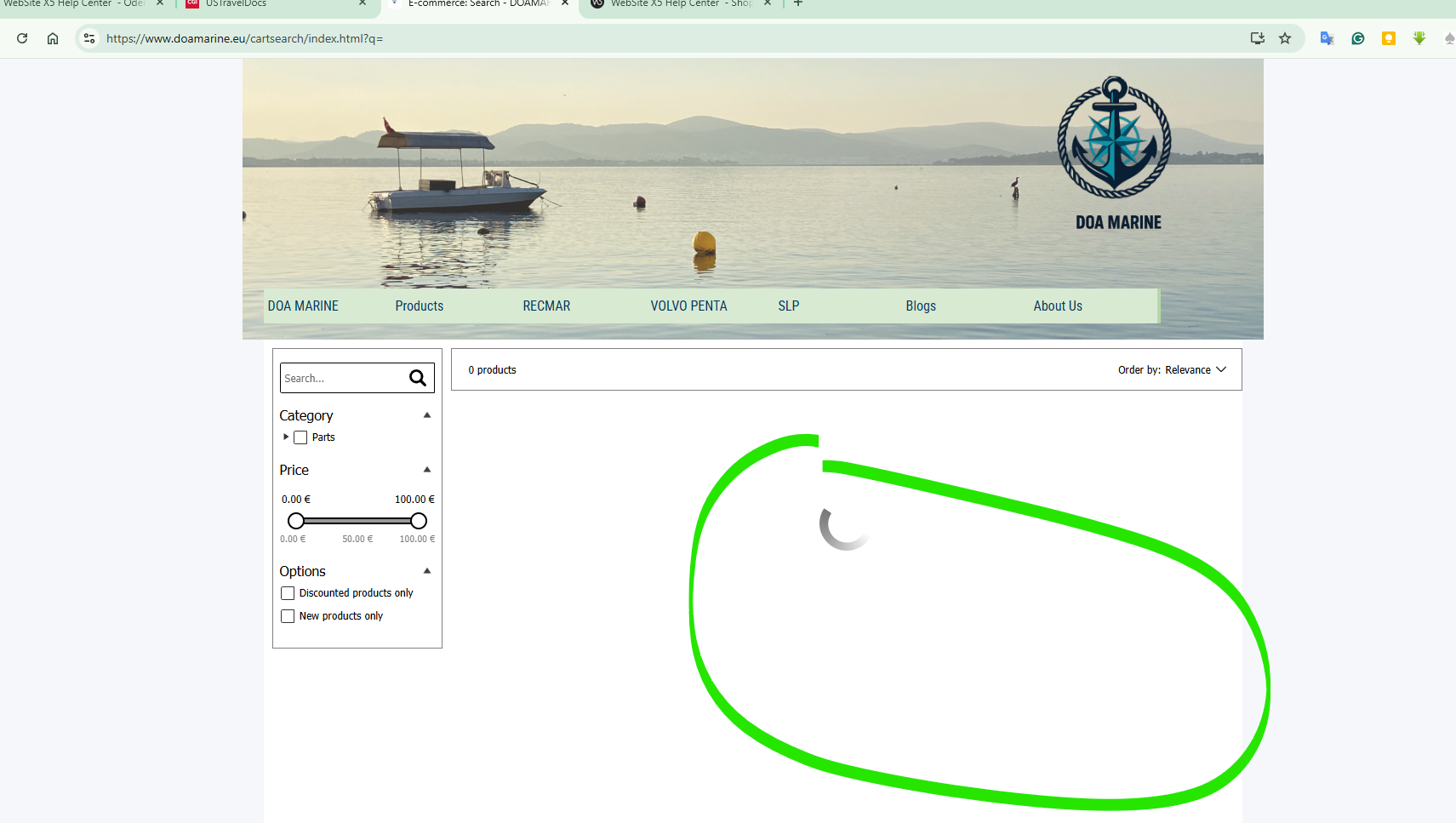1456x823 pixels.
Task: Bookmark this page with the star icon
Action: (x=1285, y=38)
